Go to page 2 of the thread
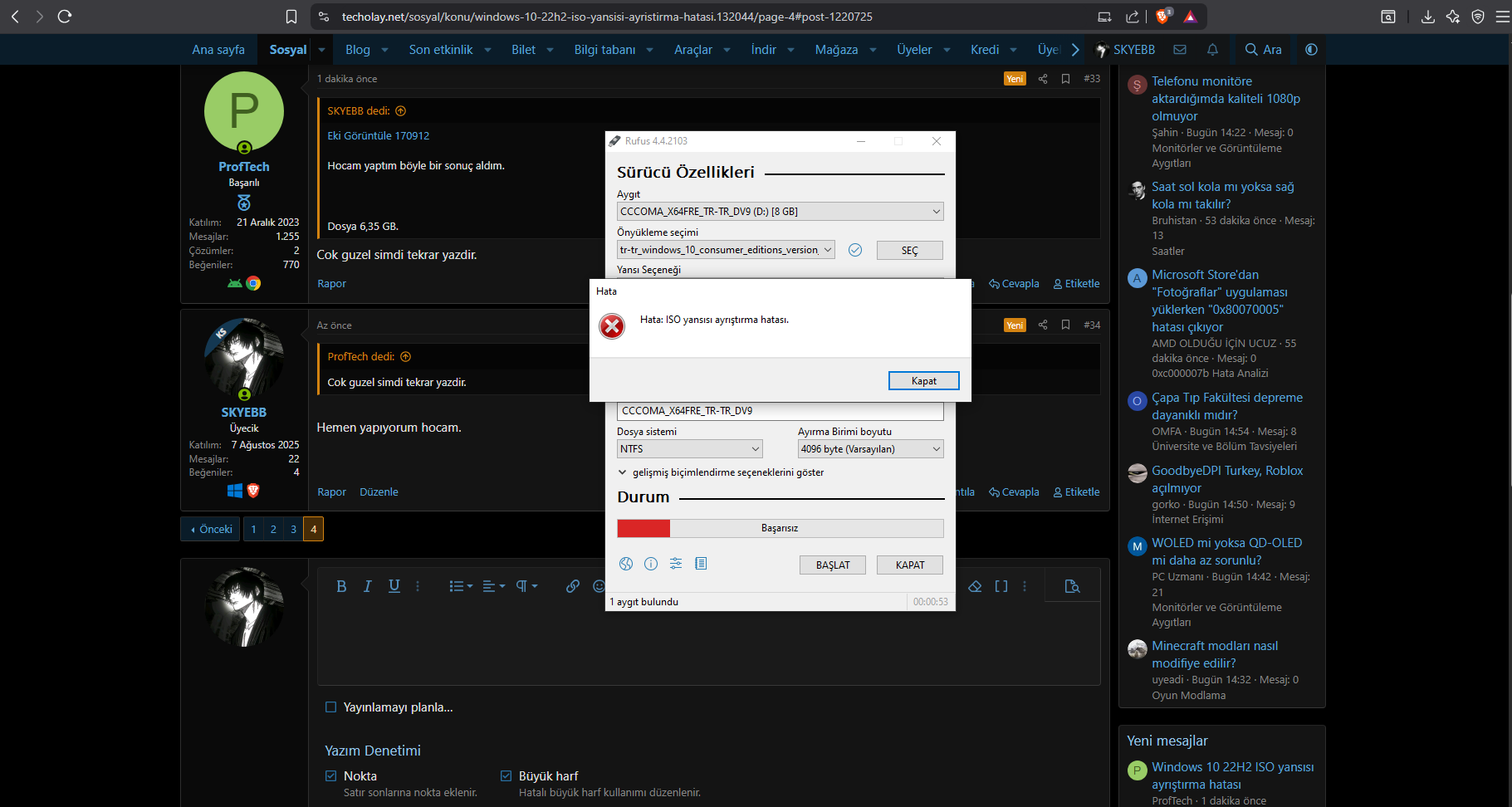Screen dimensions: 1512x807 [273, 529]
